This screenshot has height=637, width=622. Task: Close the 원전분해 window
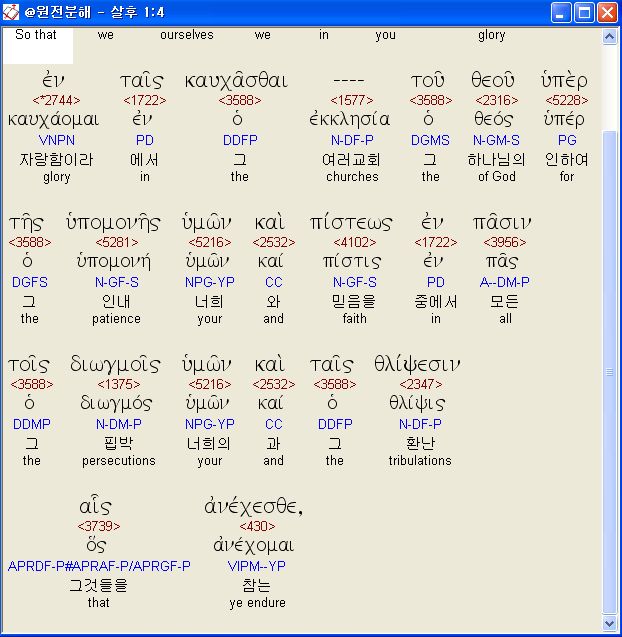607,12
